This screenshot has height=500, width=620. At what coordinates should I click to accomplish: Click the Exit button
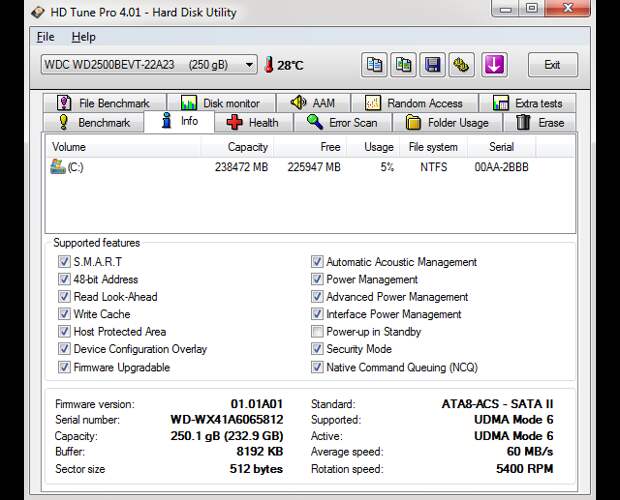tap(552, 64)
